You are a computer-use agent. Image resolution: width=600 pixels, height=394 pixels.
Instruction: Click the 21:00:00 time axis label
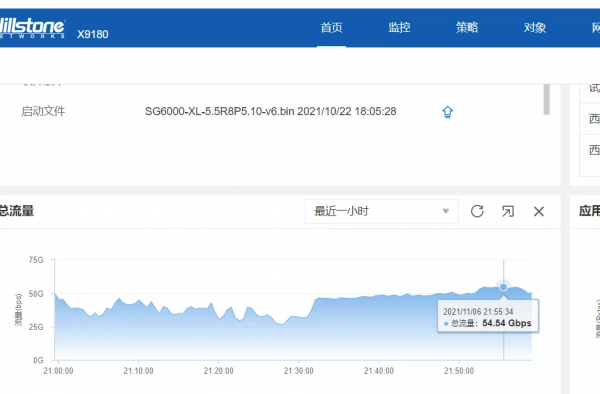click(x=58, y=371)
